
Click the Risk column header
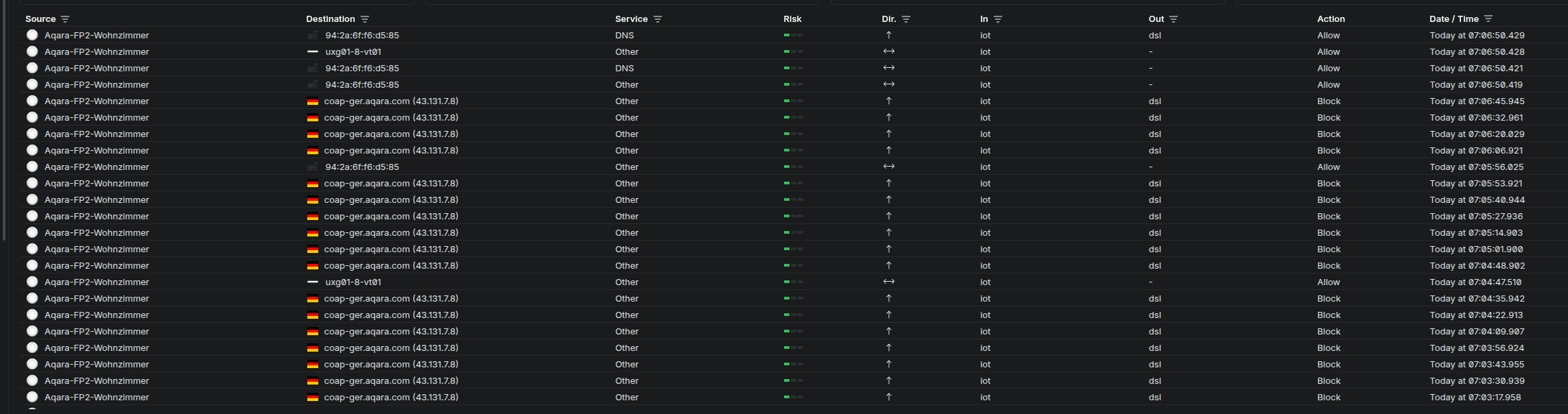792,19
